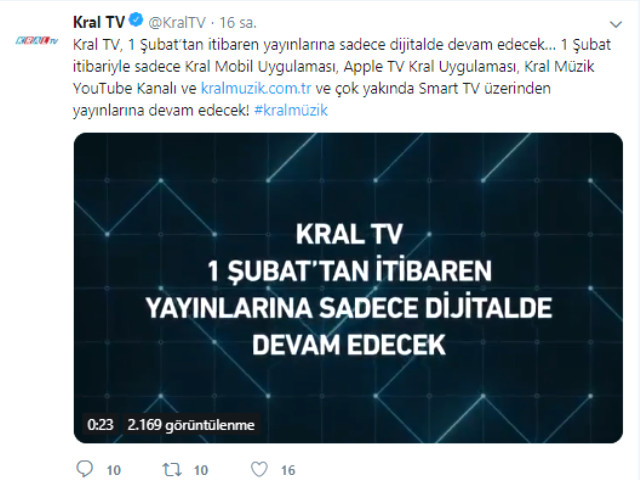Viewport: 640px width, 480px height.
Task: Click the 0:23 video duration label
Action: tap(100, 425)
